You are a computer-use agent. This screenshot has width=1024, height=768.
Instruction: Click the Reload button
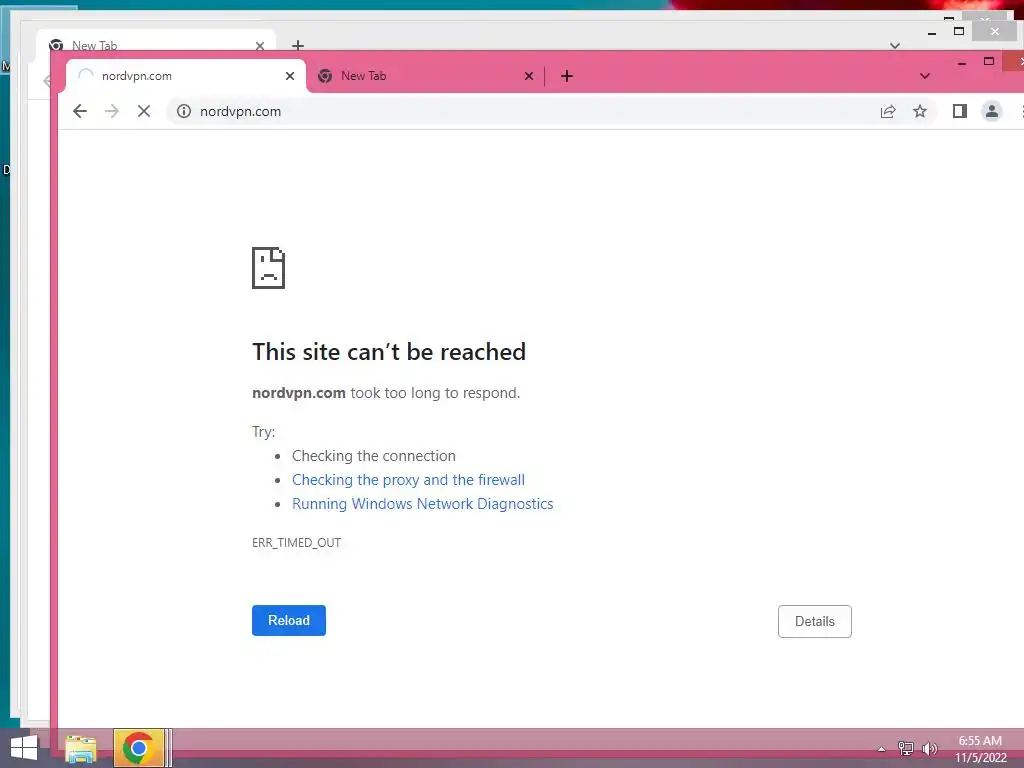[x=289, y=620]
